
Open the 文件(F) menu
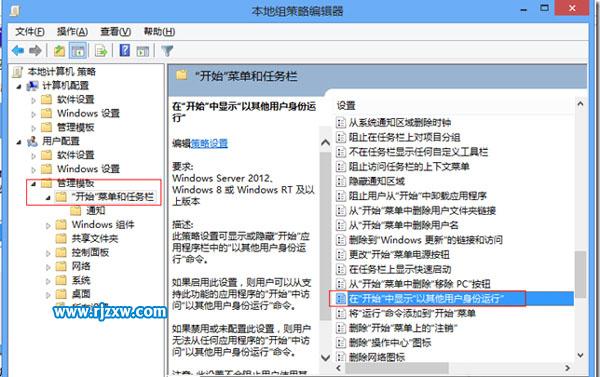(30, 32)
